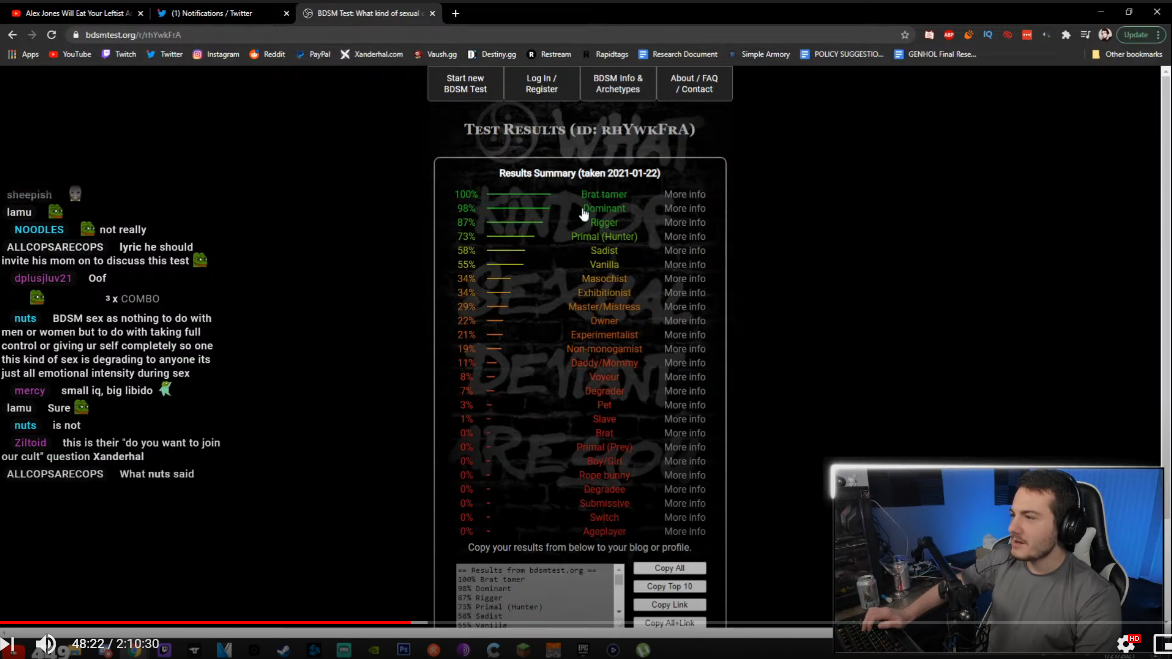1172x659 pixels.
Task: Click the Exhibitionist result label
Action: 604,293
